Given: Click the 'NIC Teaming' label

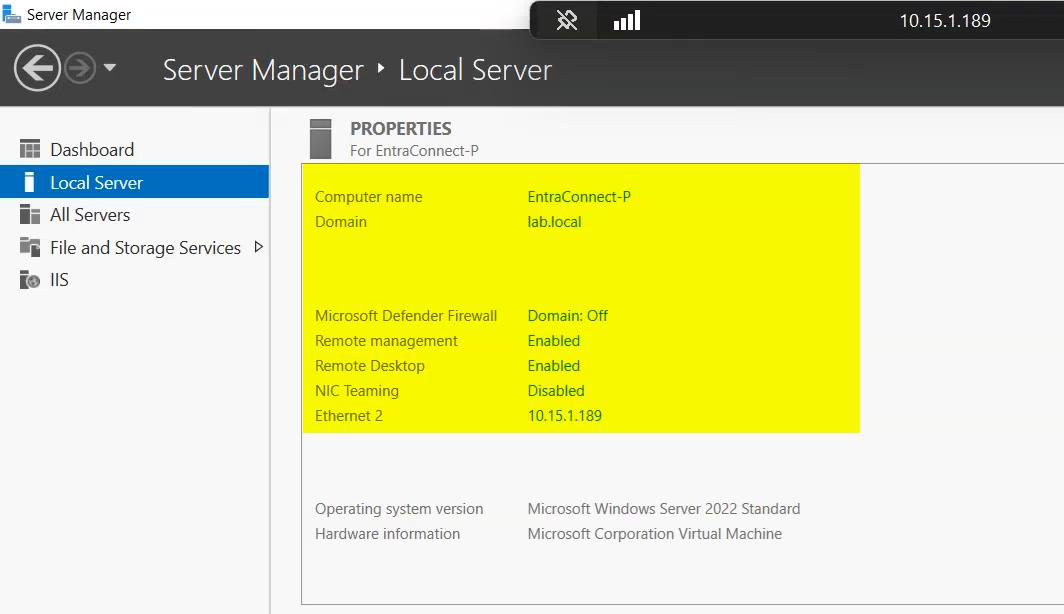Looking at the screenshot, I should pos(357,391).
